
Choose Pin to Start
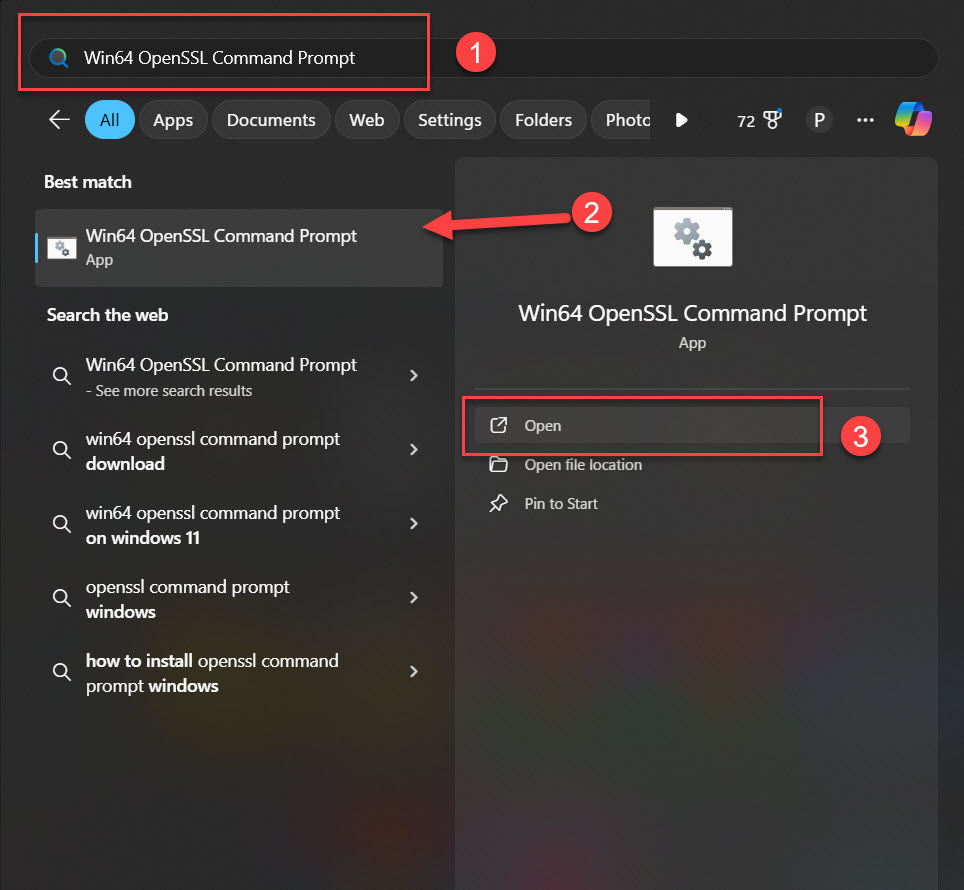pos(692,503)
